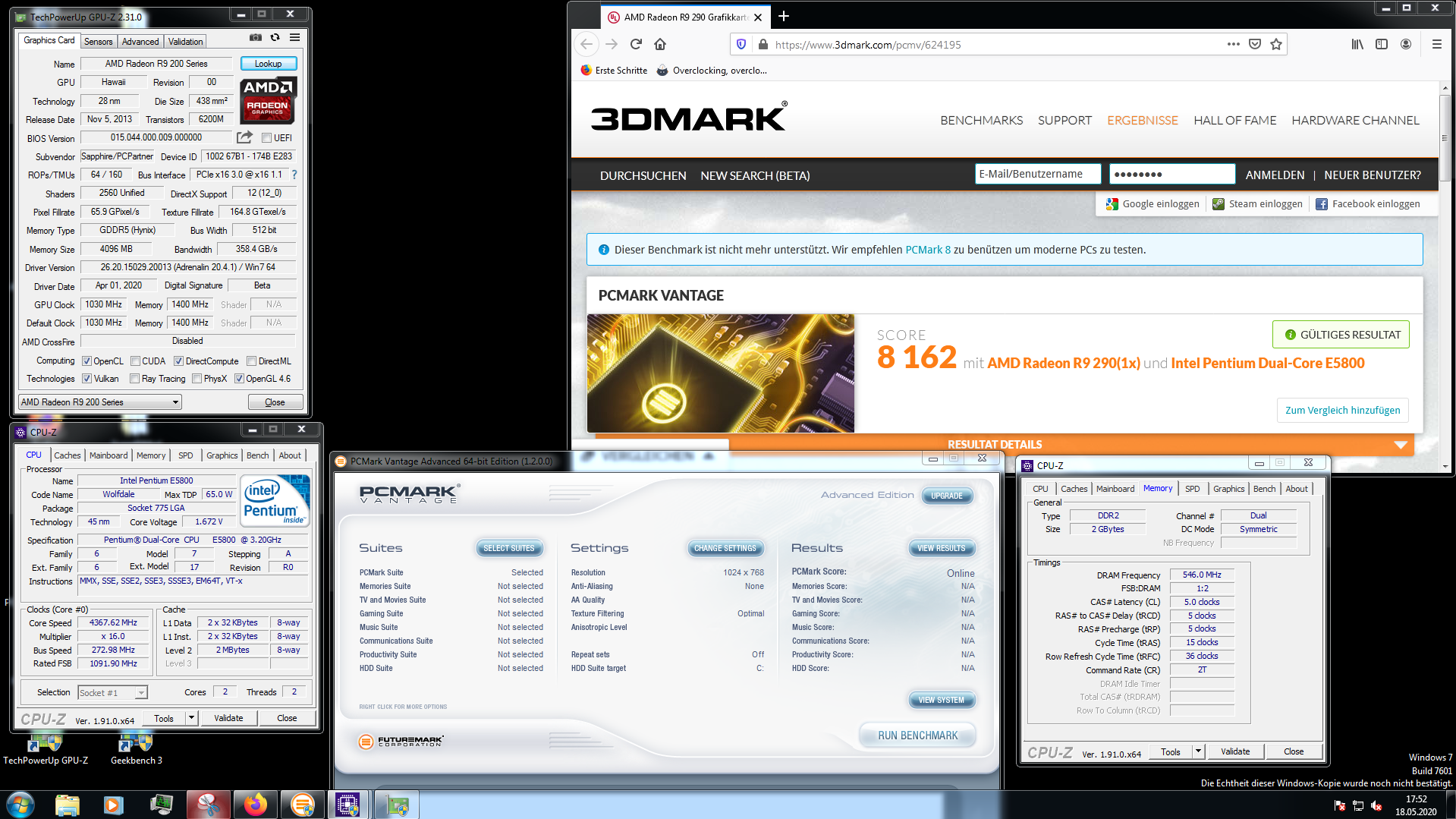Open the Firefox page actions ellipsis menu
The image size is (1456, 819).
point(1234,44)
